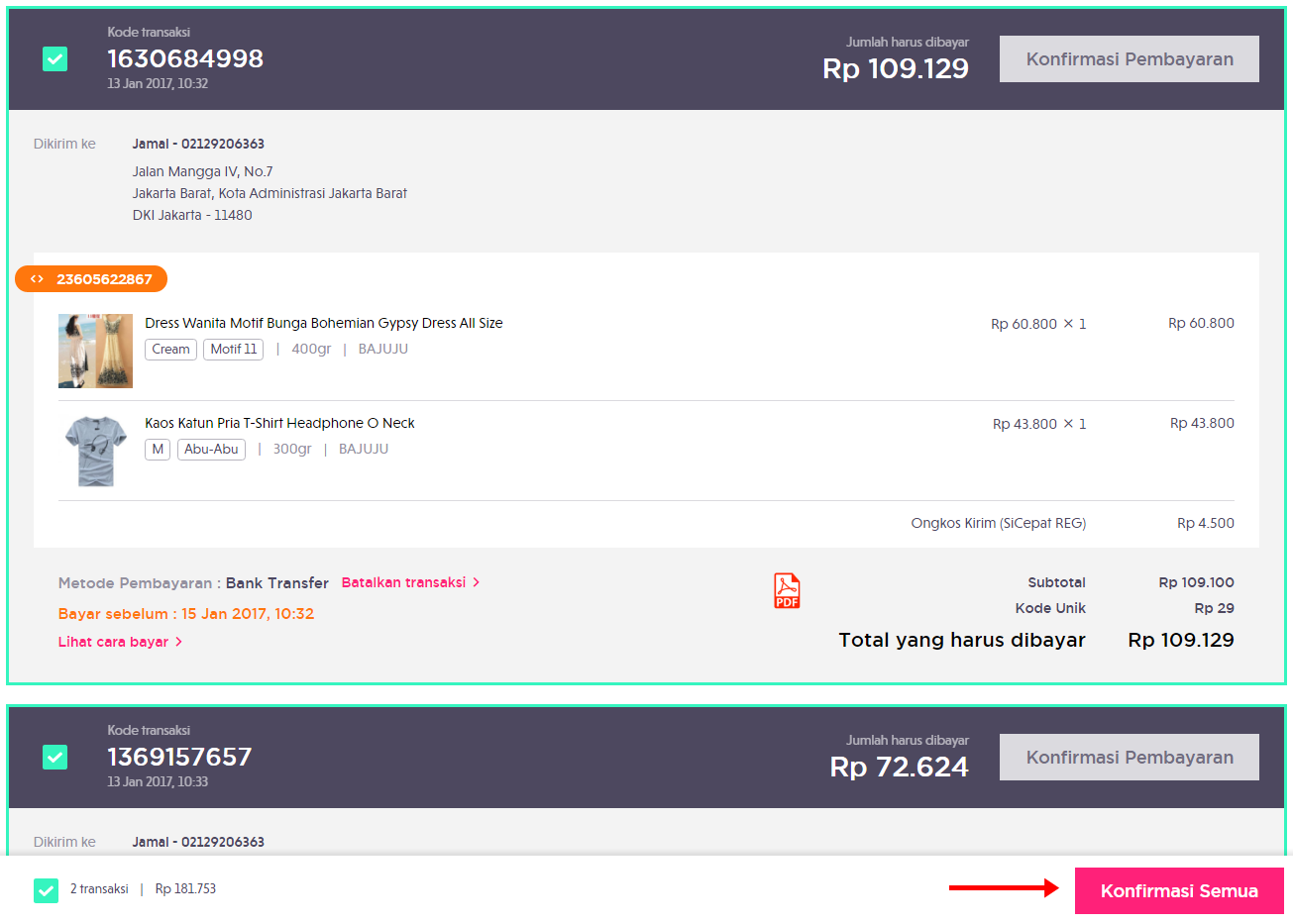Image resolution: width=1293 pixels, height=924 pixels.
Task: Click the 2 transaksi label
Action: tap(99, 889)
